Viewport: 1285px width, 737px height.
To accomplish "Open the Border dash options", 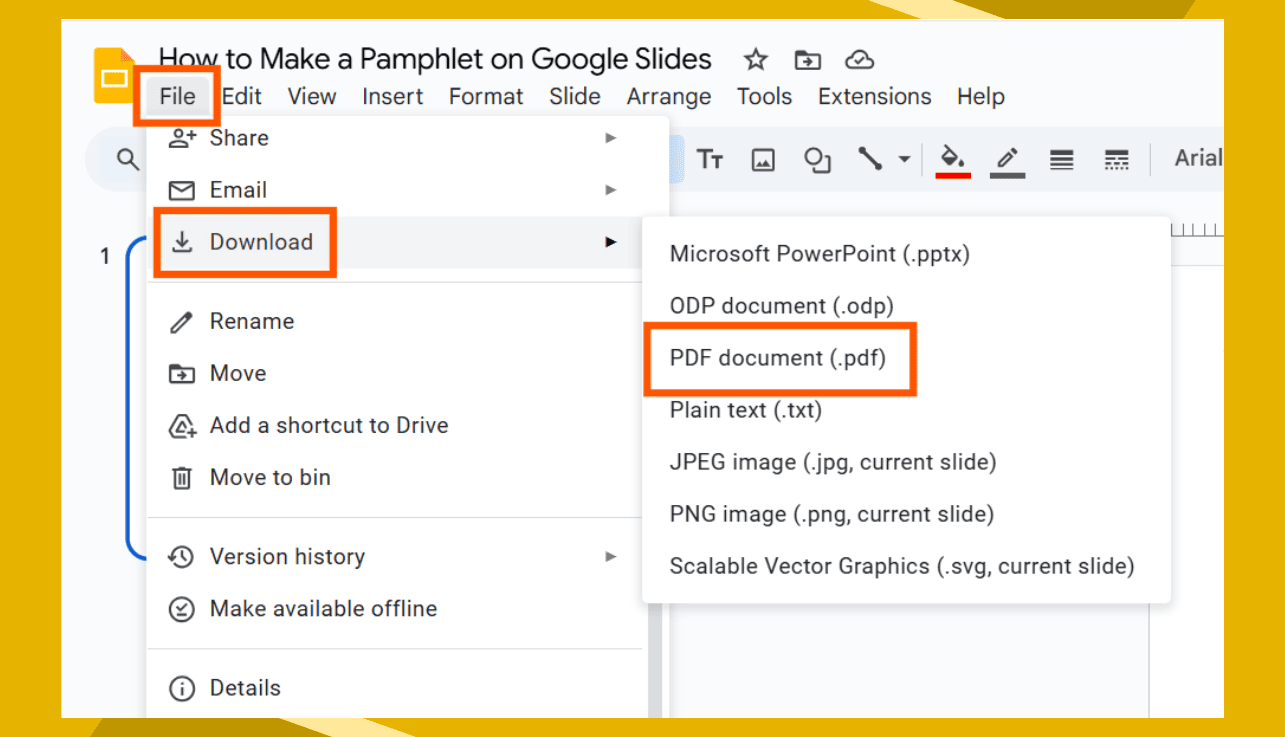I will coord(1116,158).
